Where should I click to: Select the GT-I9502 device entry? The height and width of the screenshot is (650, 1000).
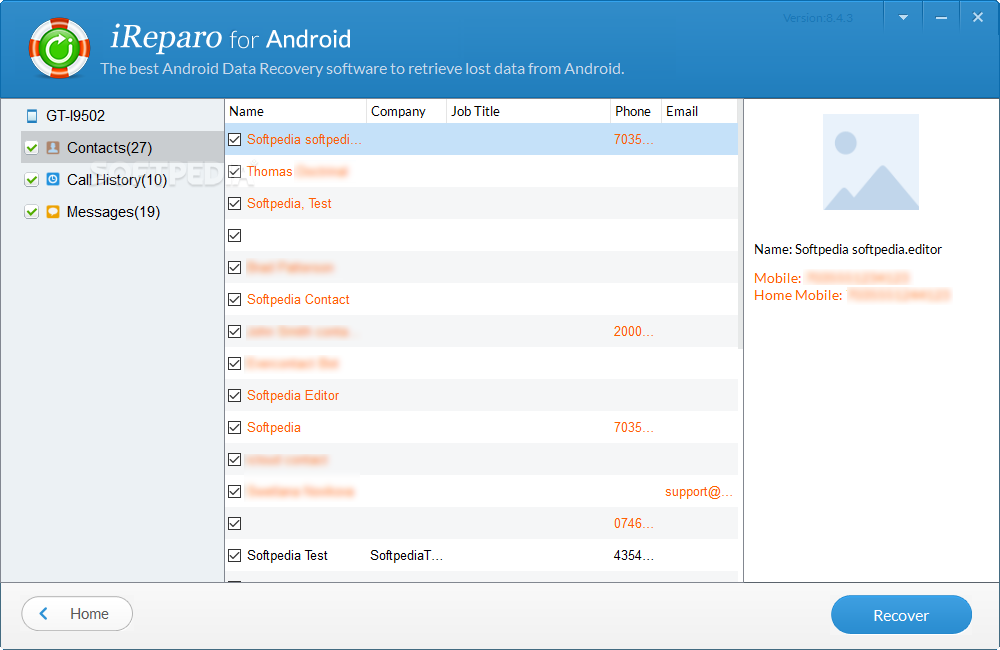pos(75,115)
